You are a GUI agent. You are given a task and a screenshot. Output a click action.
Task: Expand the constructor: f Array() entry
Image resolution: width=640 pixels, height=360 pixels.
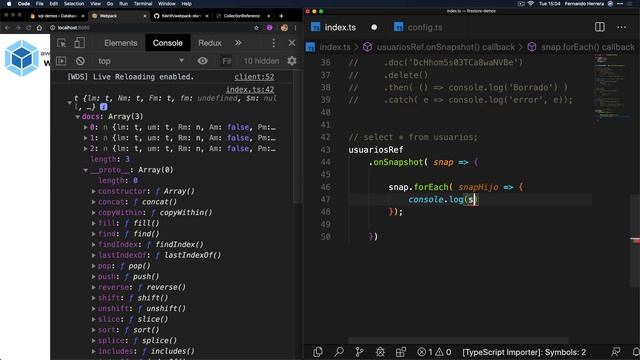93,191
